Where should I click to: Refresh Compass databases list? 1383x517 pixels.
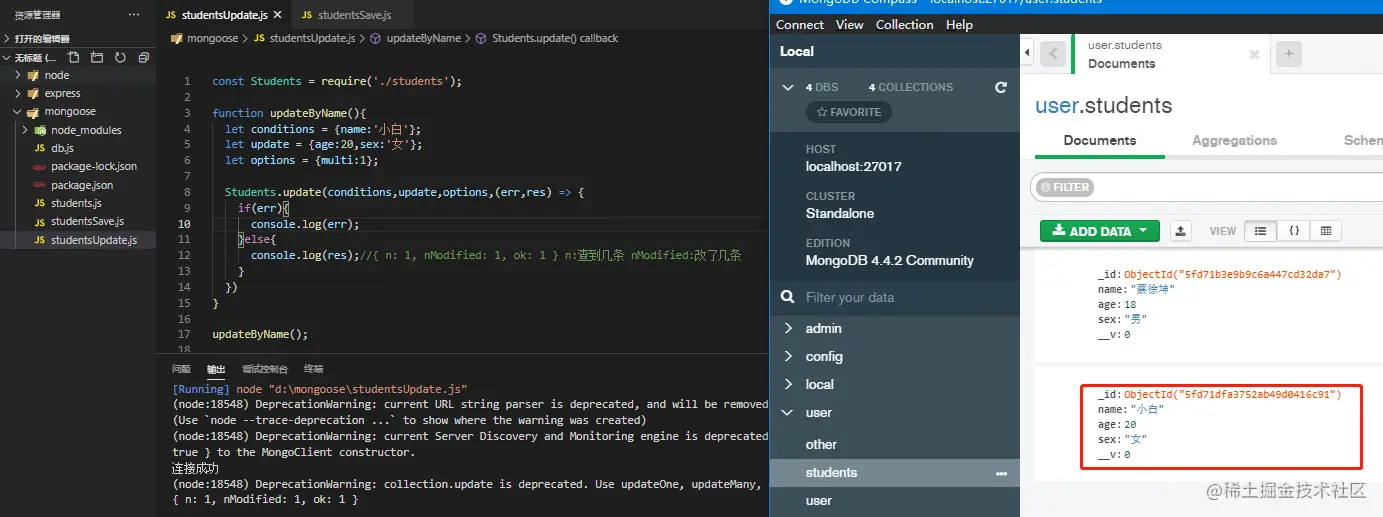pos(1001,88)
